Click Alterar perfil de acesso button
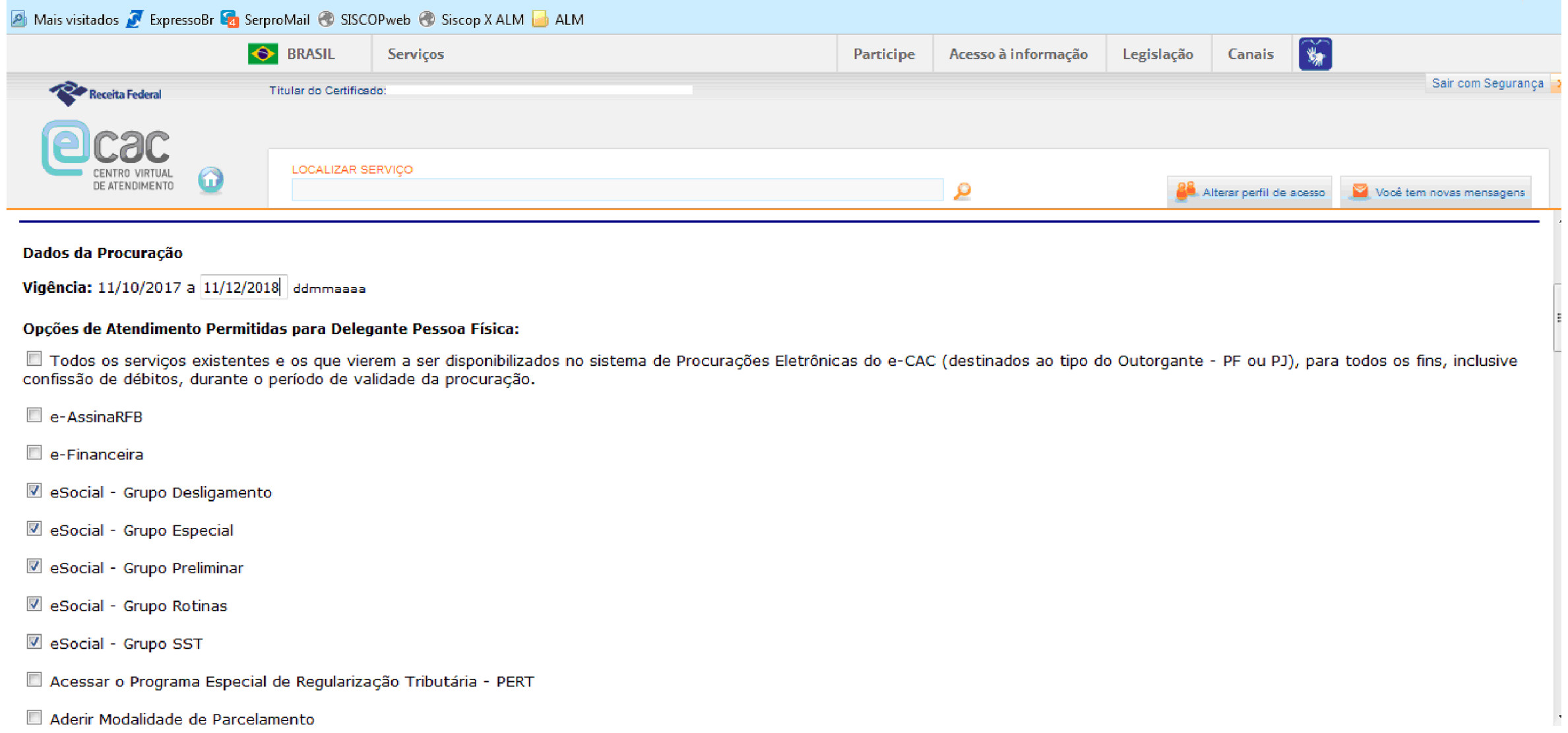The image size is (1568, 733). [1249, 192]
